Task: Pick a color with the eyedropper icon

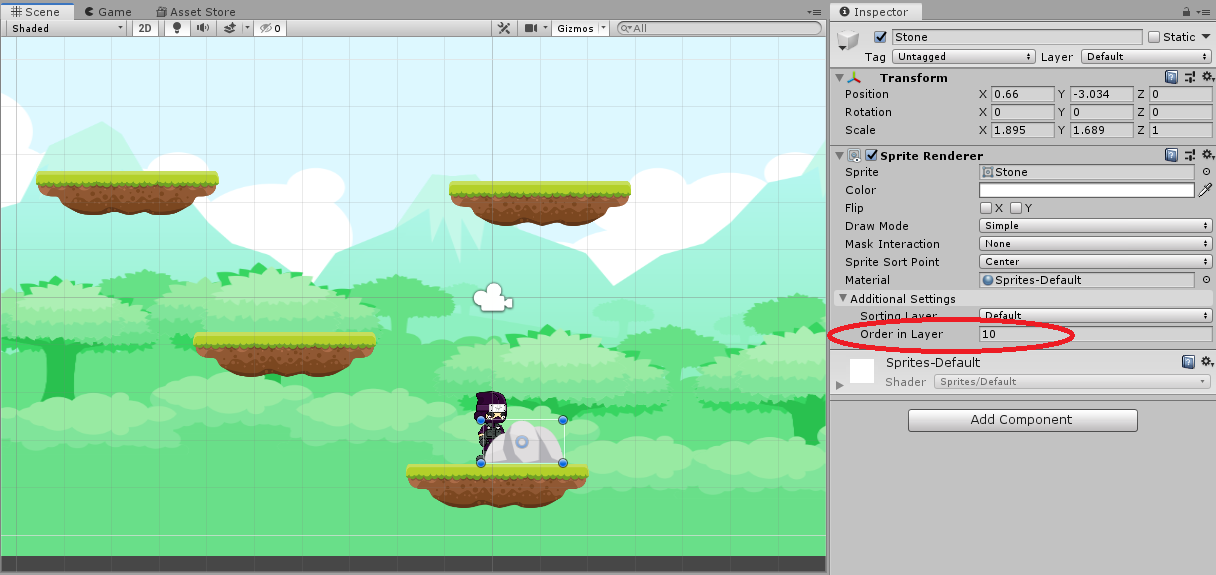Action: click(x=1205, y=190)
